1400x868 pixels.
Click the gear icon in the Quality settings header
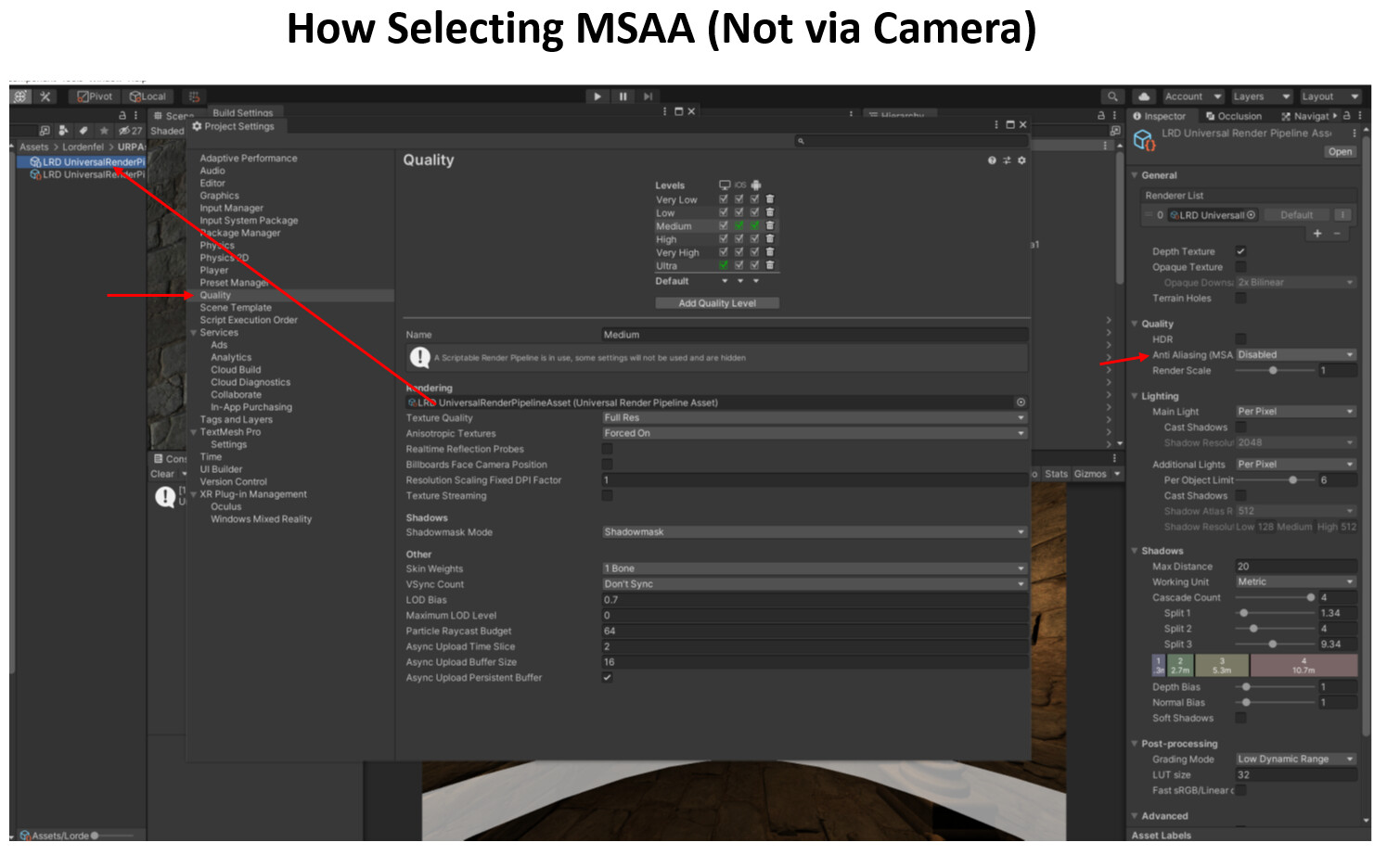tap(1021, 160)
